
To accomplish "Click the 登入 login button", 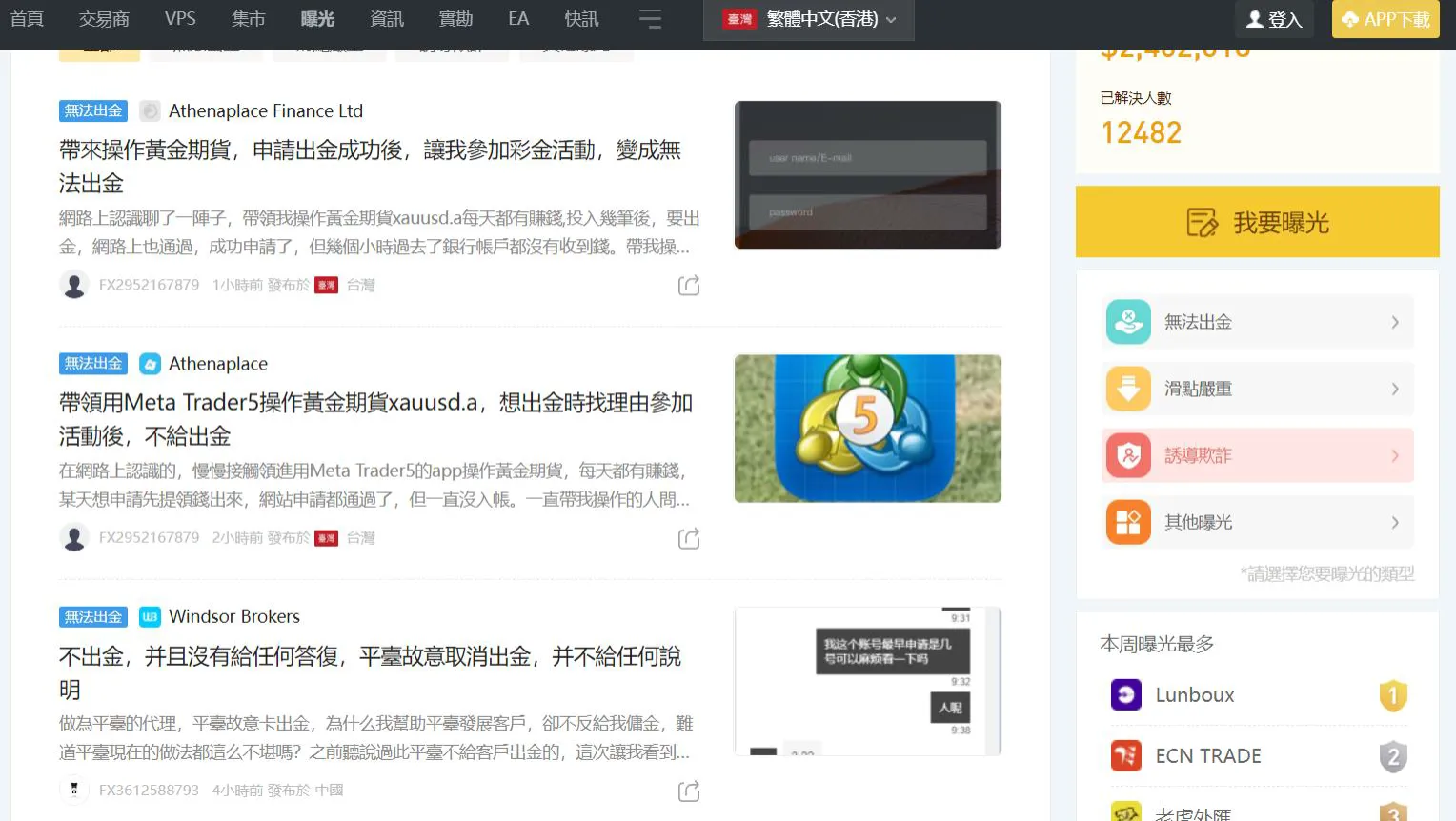I will click(x=1274, y=19).
